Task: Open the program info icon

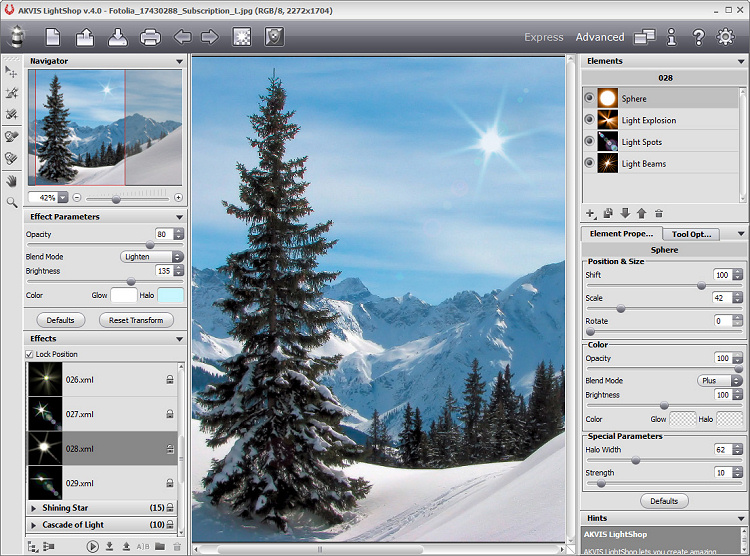Action: [x=672, y=37]
